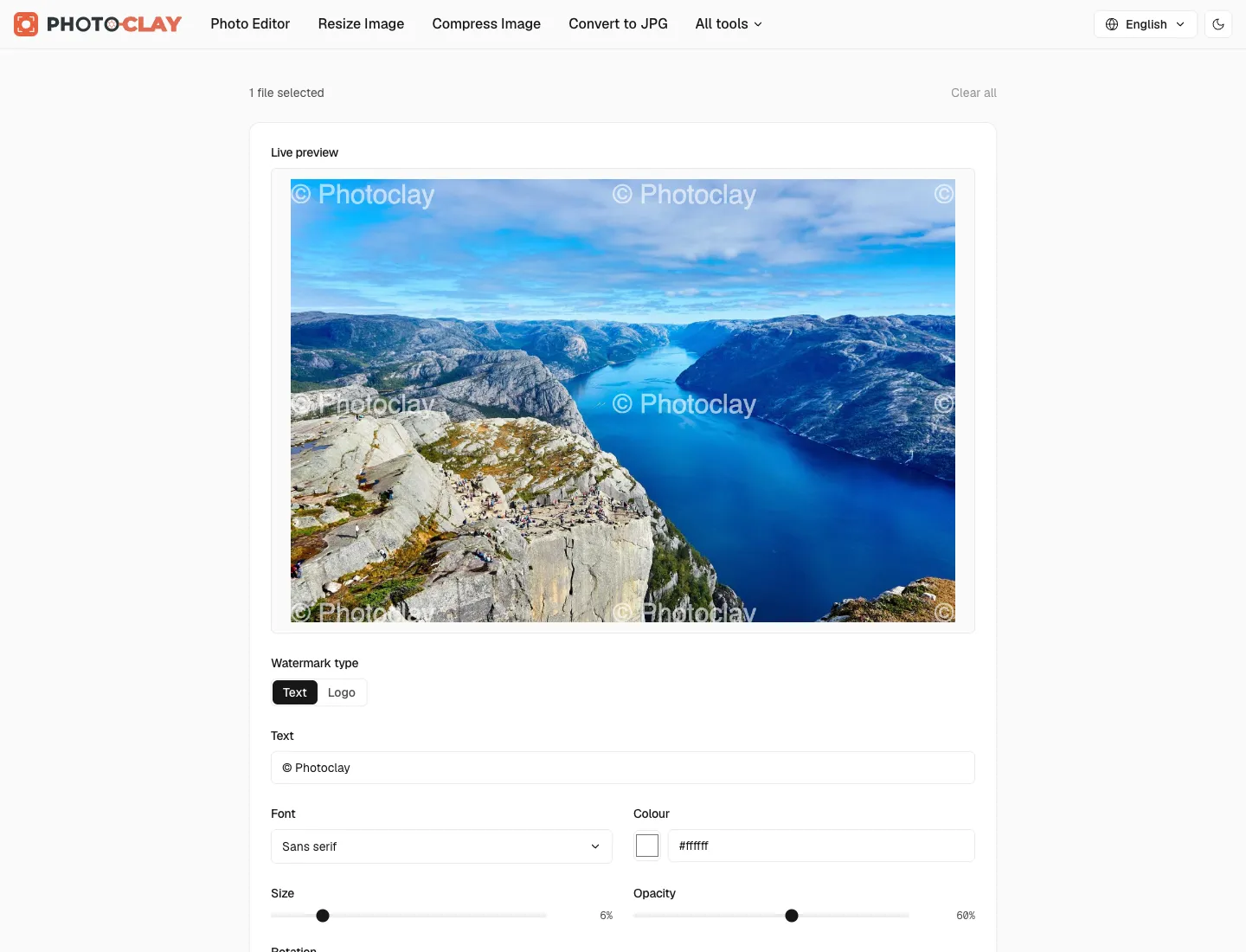The height and width of the screenshot is (952, 1246).
Task: Open the white colour swatch picker
Action: tap(647, 846)
